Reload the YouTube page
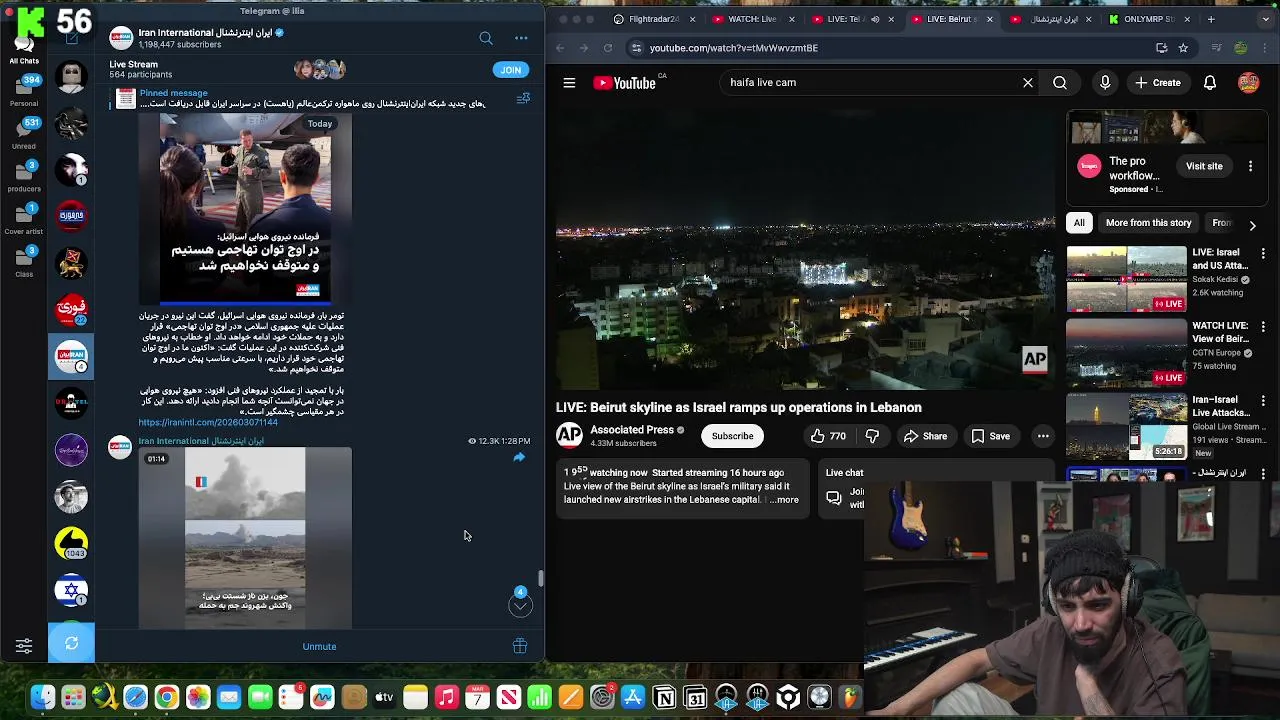The width and height of the screenshot is (1280, 720). pos(607,48)
